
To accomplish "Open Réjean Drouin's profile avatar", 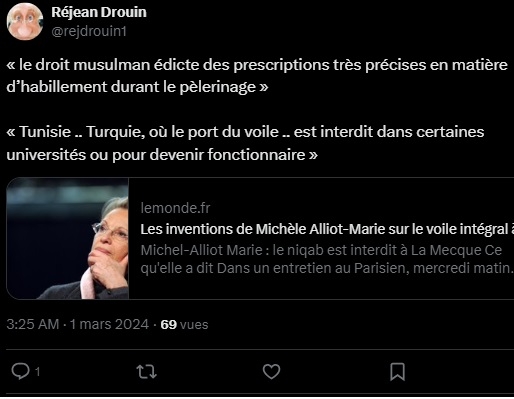I will [25, 22].
